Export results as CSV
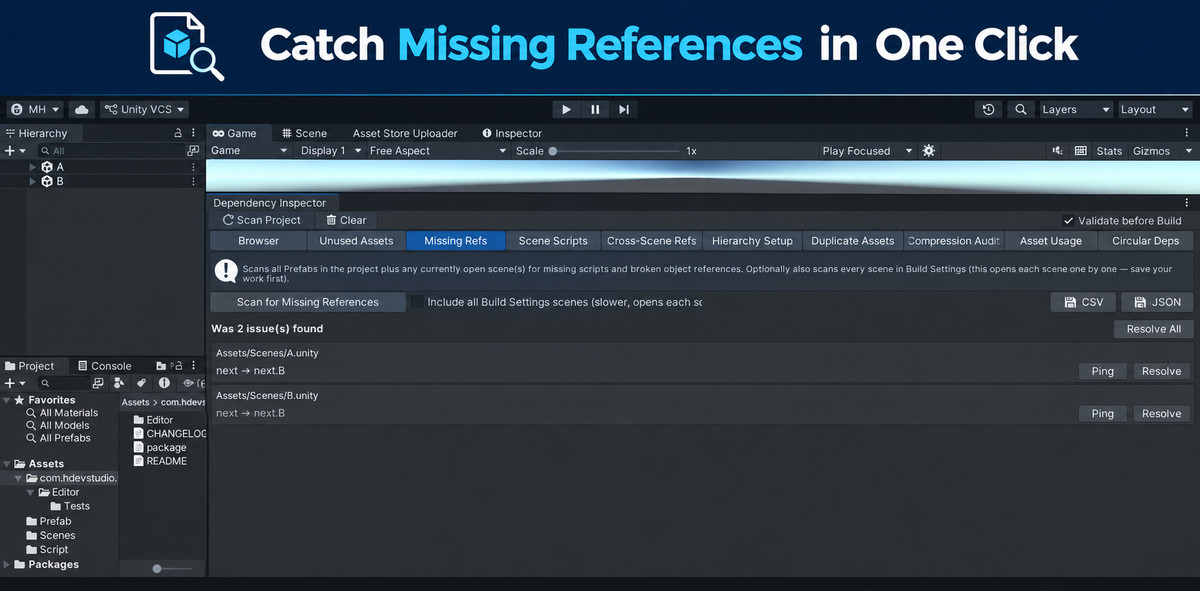 1083,302
